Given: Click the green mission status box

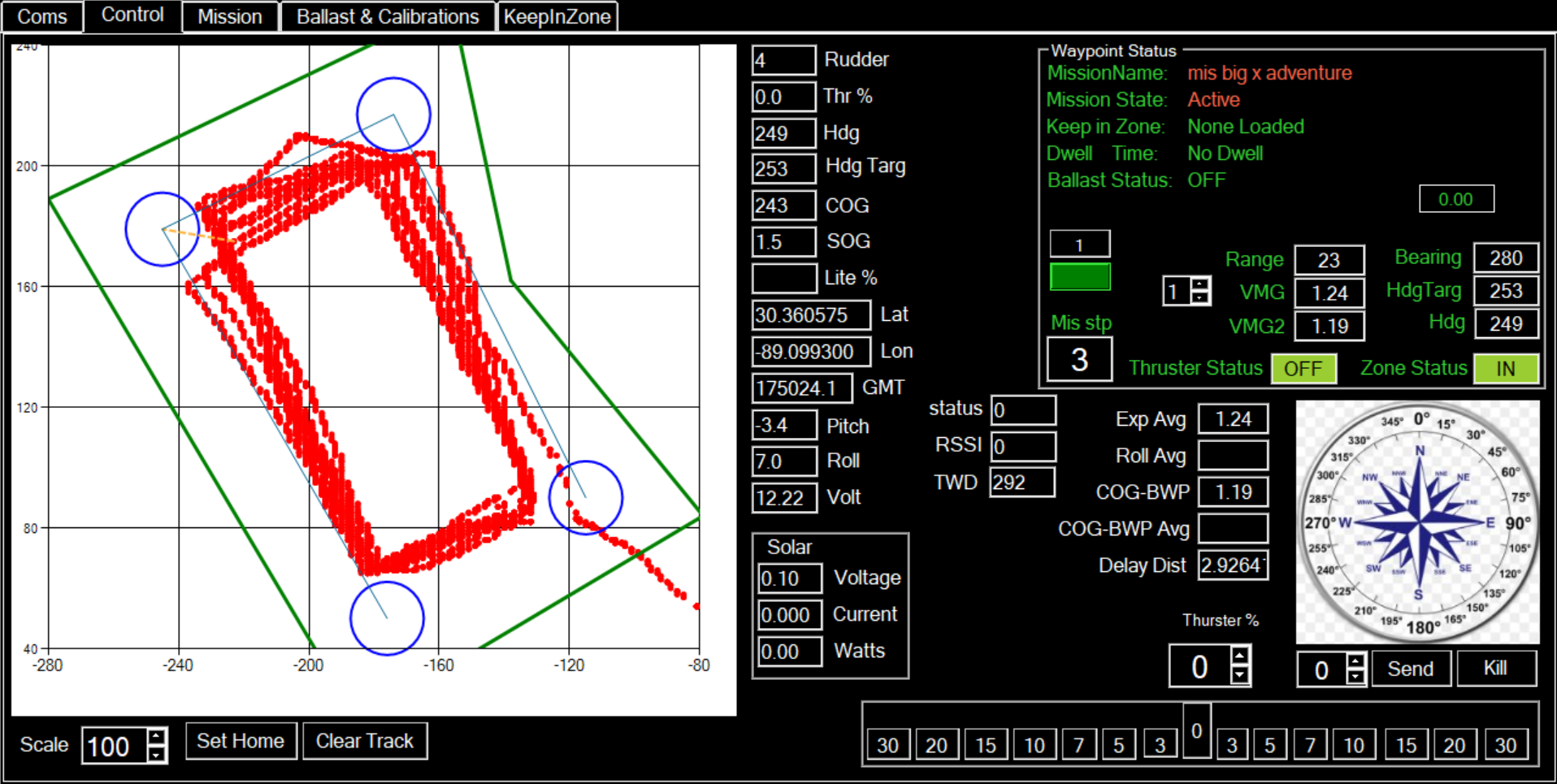Looking at the screenshot, I should pyautogui.click(x=1080, y=277).
